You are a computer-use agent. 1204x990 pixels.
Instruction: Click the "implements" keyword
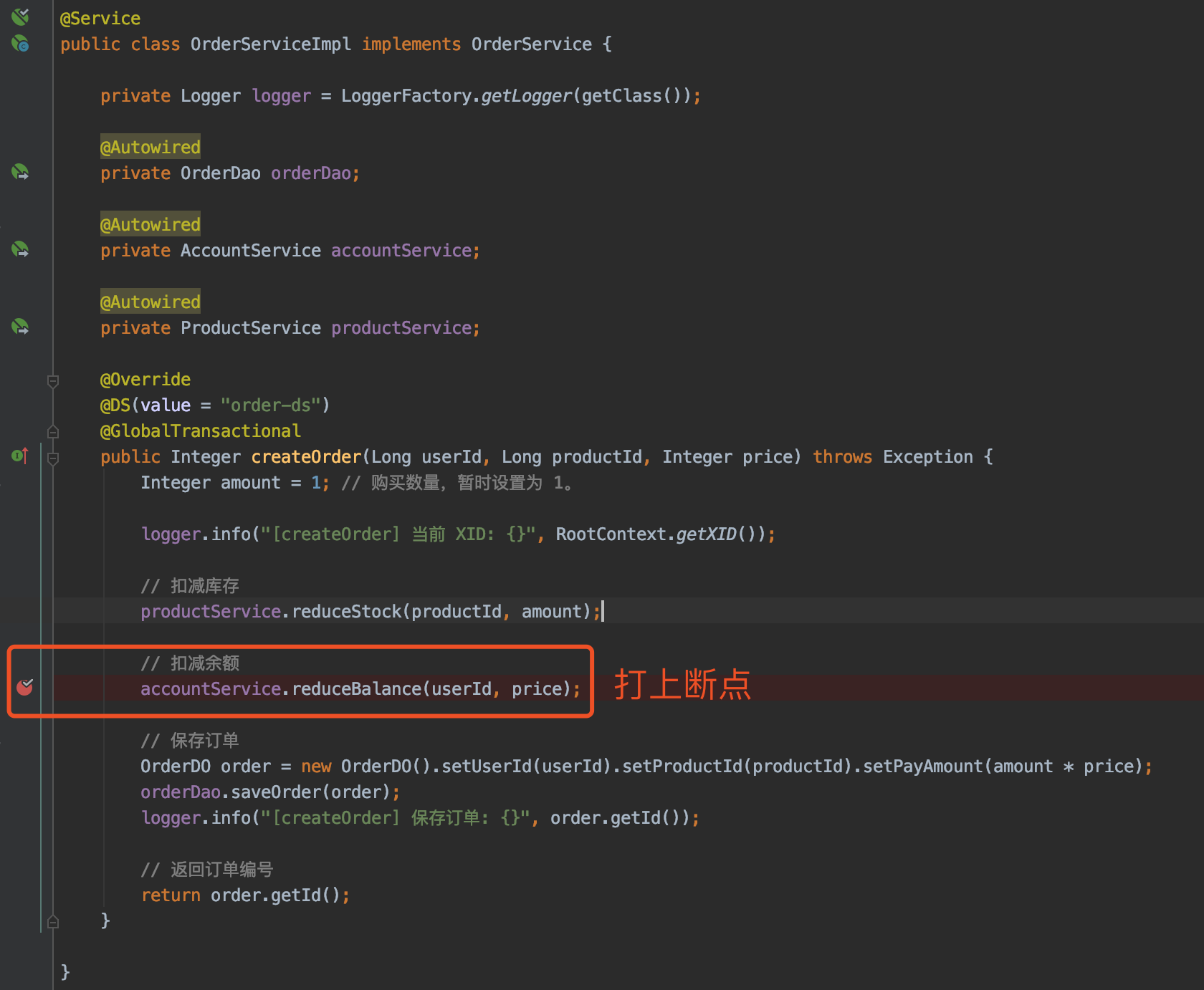(411, 44)
